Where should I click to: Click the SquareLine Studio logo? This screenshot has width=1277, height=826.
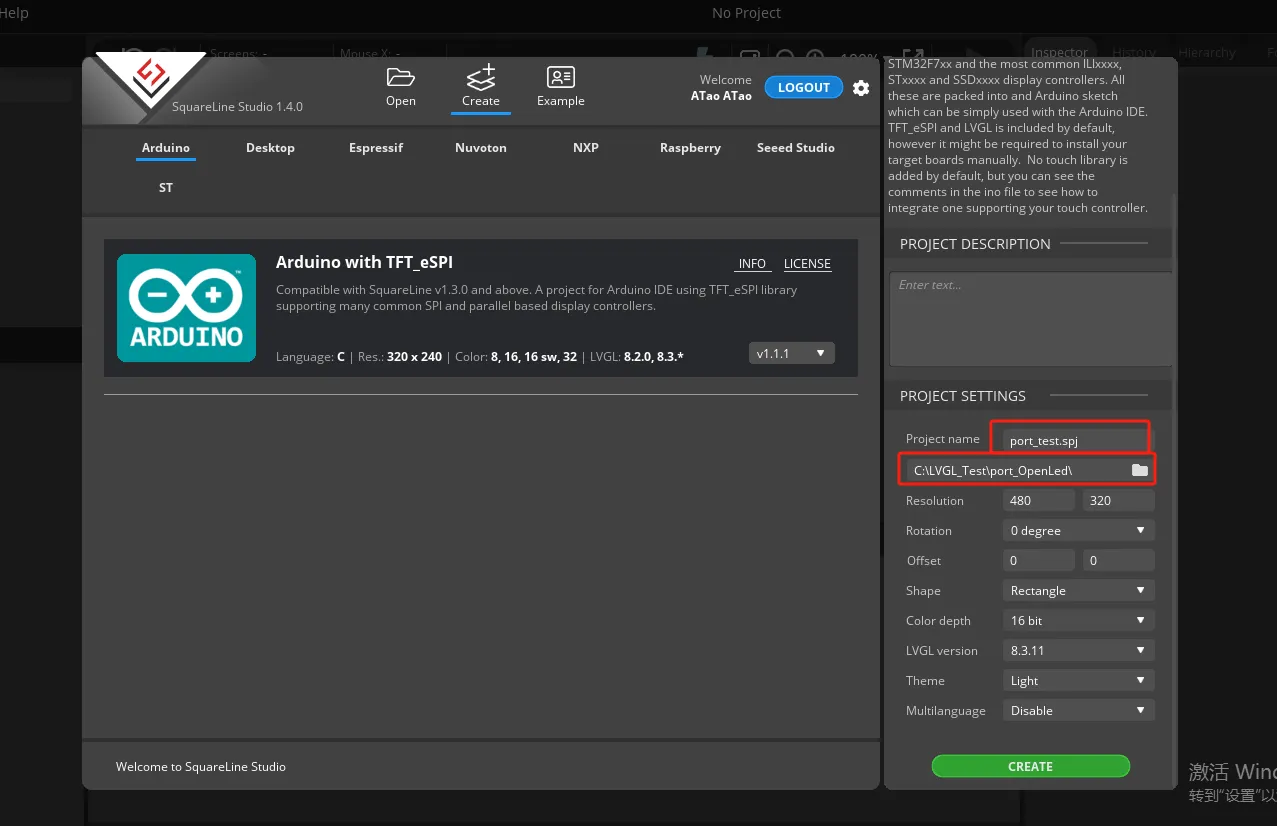point(152,77)
